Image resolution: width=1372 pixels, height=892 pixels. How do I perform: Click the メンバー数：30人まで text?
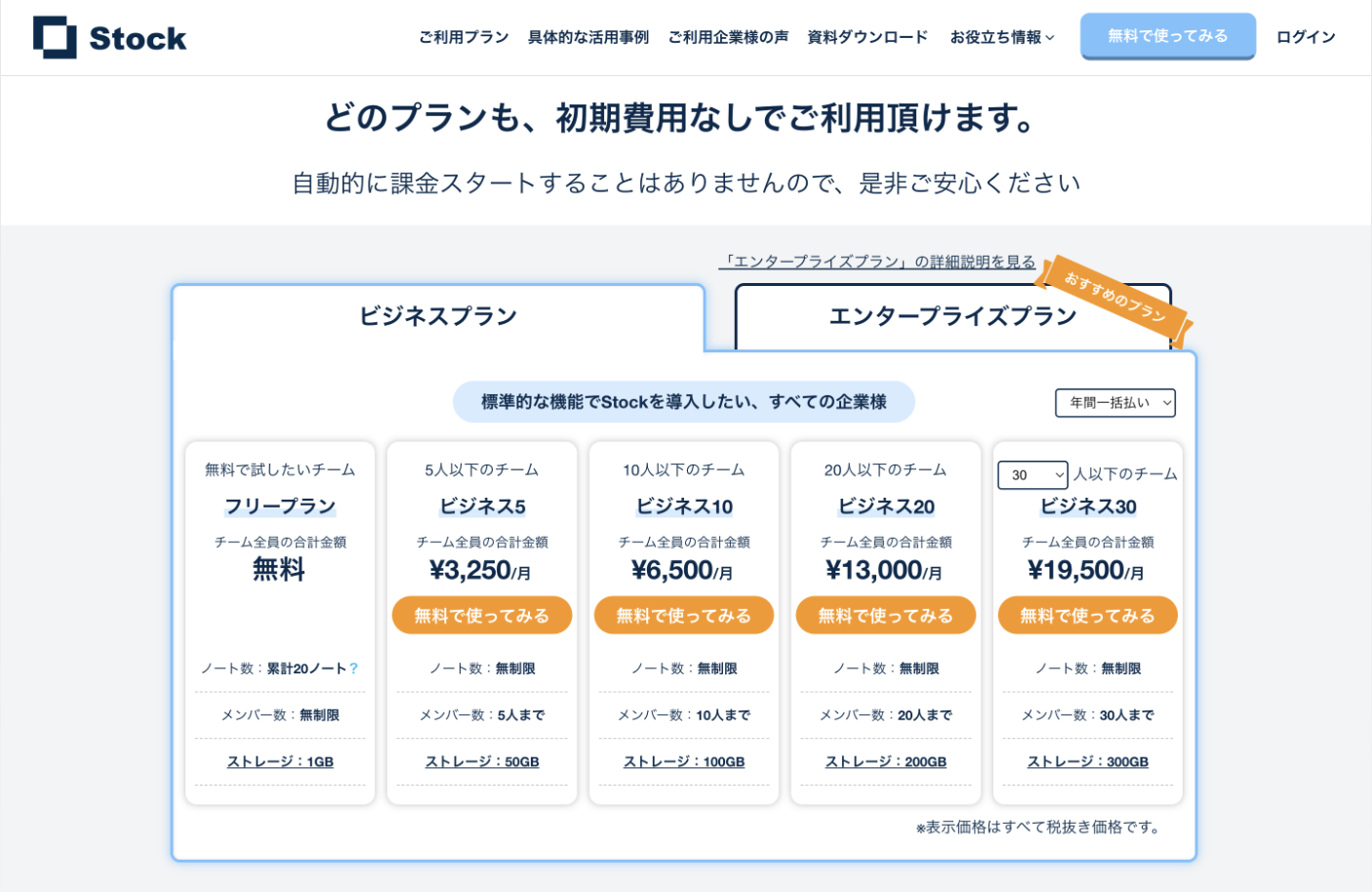pos(1088,715)
